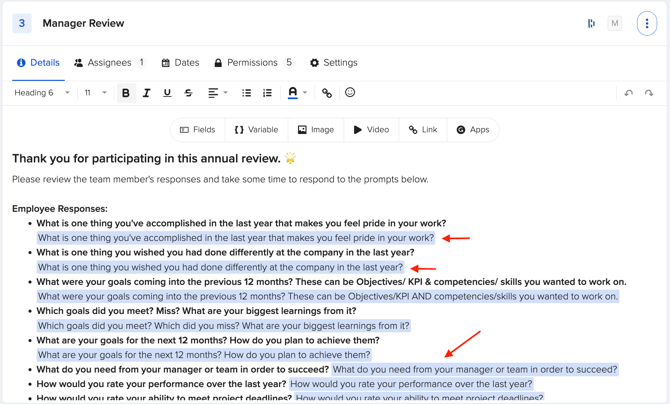Screen dimensions: 670x404
Task: Select highlighted variable 'Which goals did you meet?'
Action: pos(223,326)
